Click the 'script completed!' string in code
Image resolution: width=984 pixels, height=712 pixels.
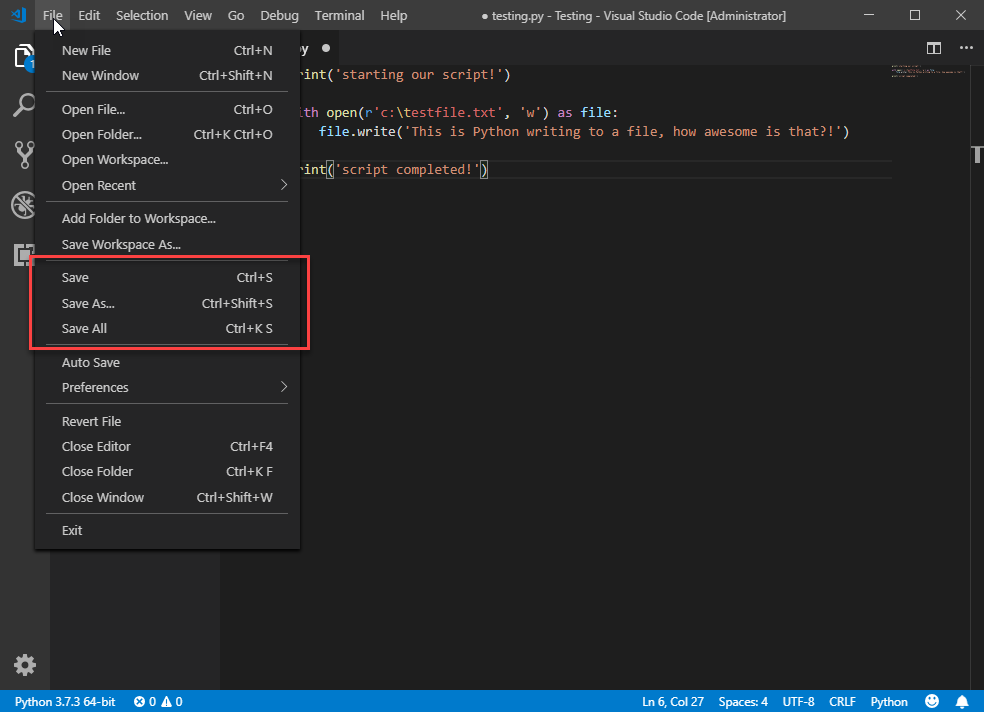407,169
